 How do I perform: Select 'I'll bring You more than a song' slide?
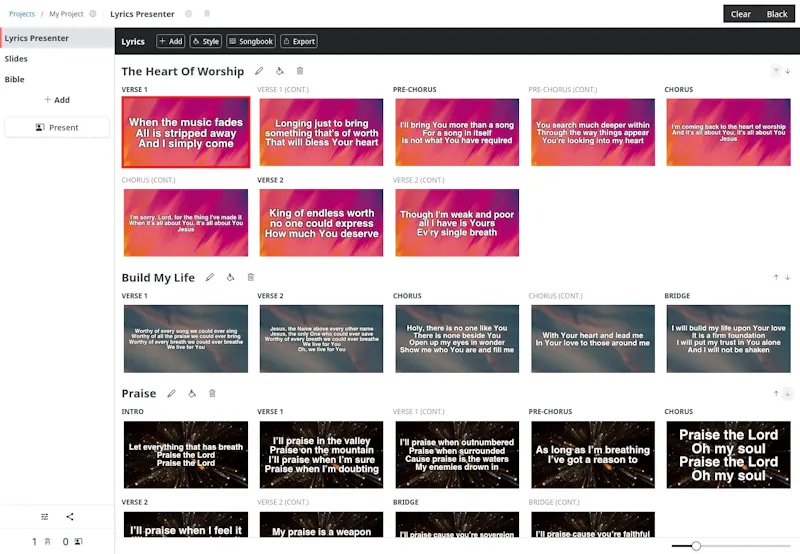457,132
